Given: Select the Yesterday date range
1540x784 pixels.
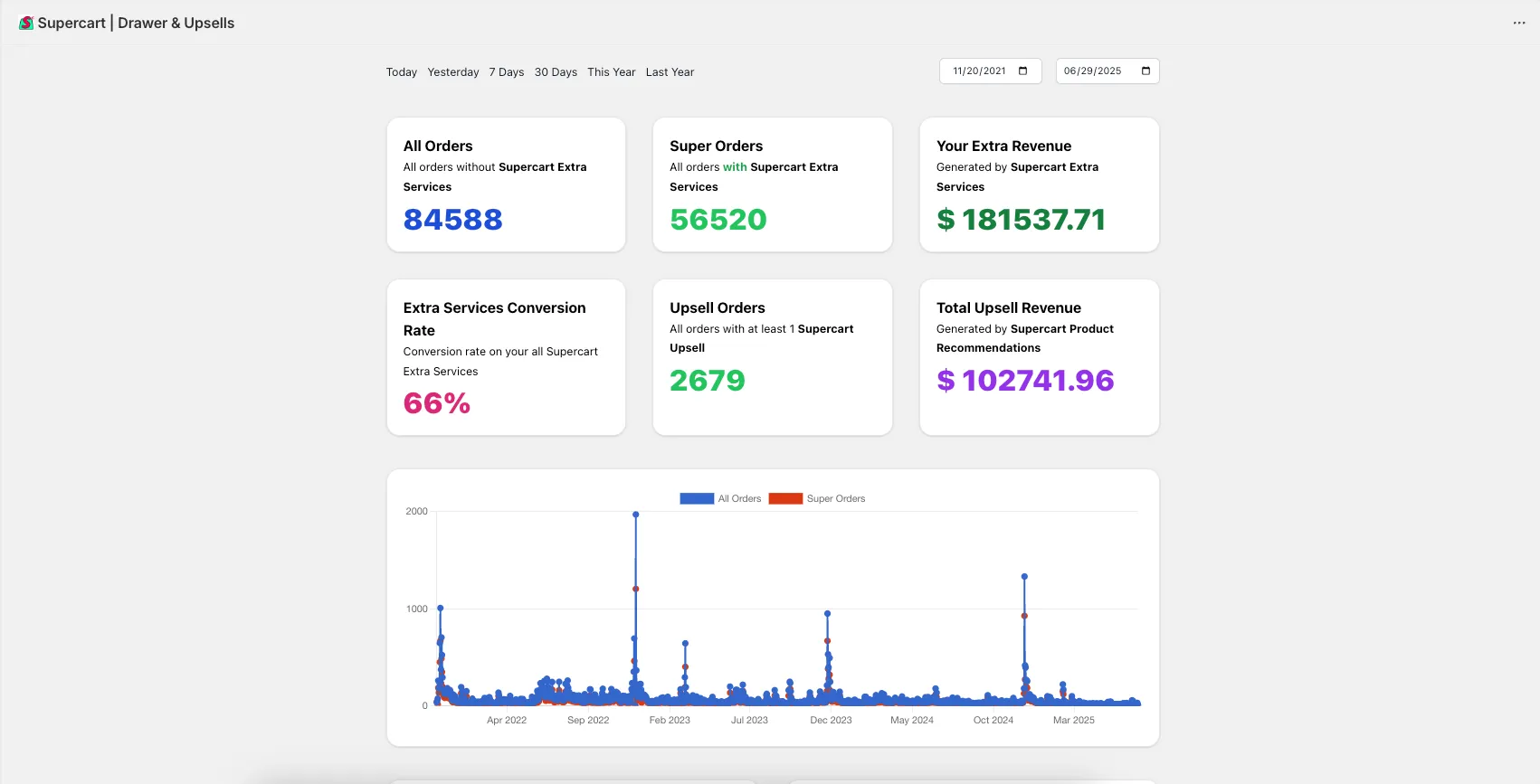Looking at the screenshot, I should 453,72.
